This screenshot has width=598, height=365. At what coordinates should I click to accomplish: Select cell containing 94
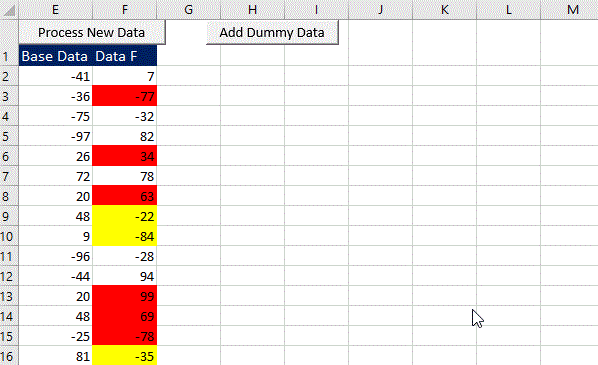(125, 276)
